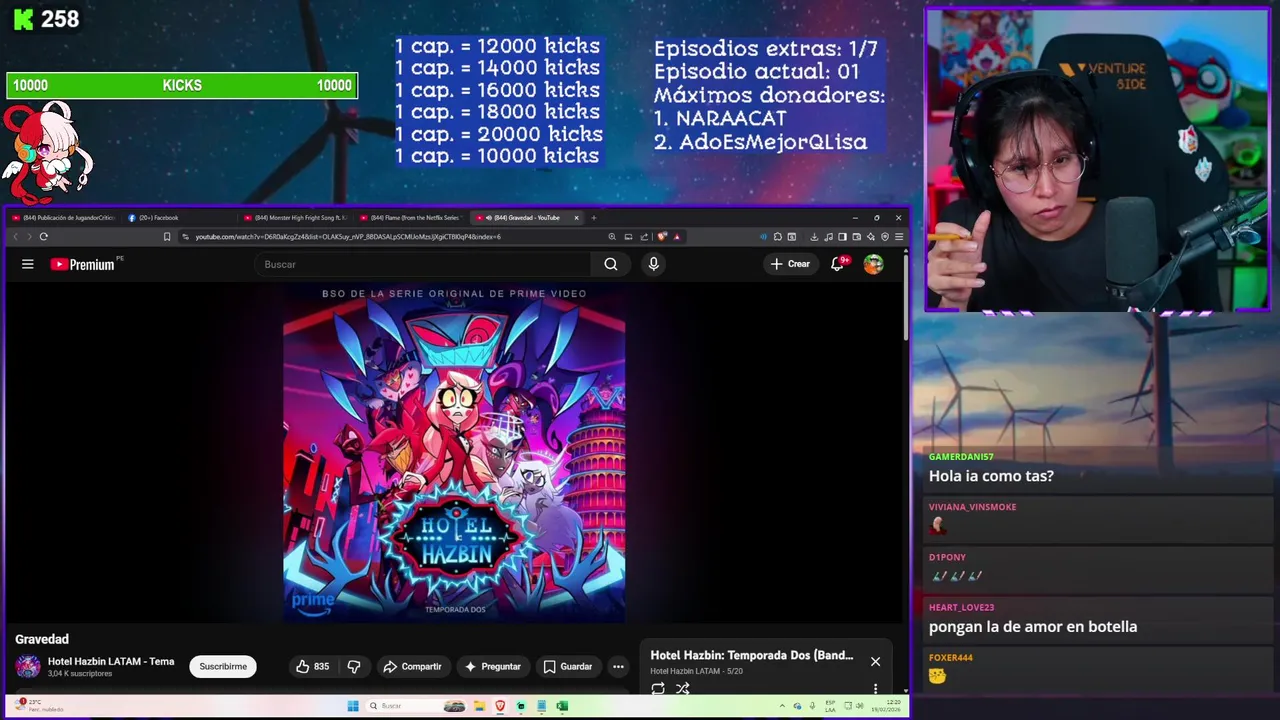The height and width of the screenshot is (720, 1280).
Task: Toggle shuffle in Hotel Hazbin playlist panel
Action: click(x=683, y=688)
